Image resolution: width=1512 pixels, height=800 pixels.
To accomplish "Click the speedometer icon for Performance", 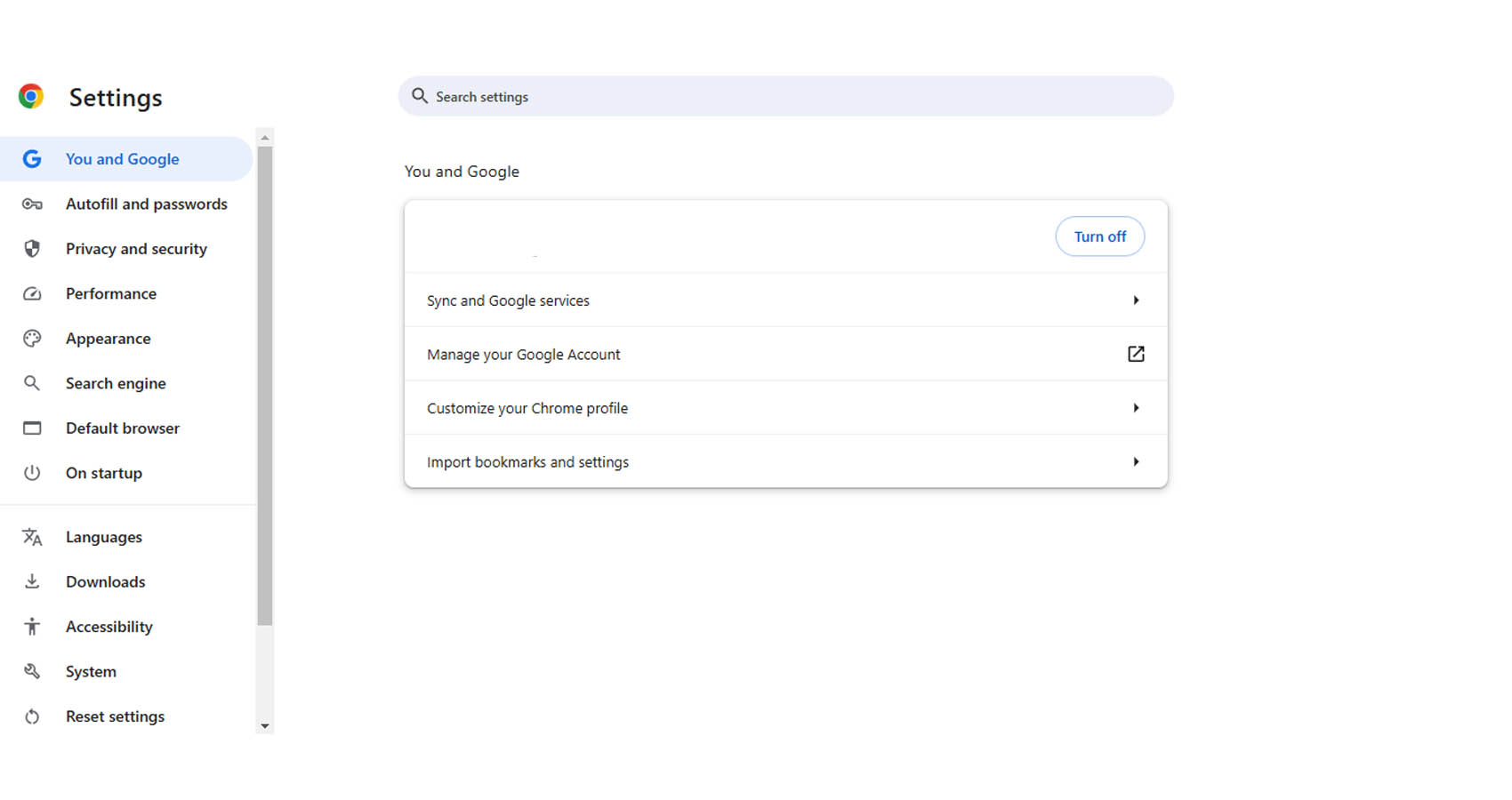I will 32,294.
